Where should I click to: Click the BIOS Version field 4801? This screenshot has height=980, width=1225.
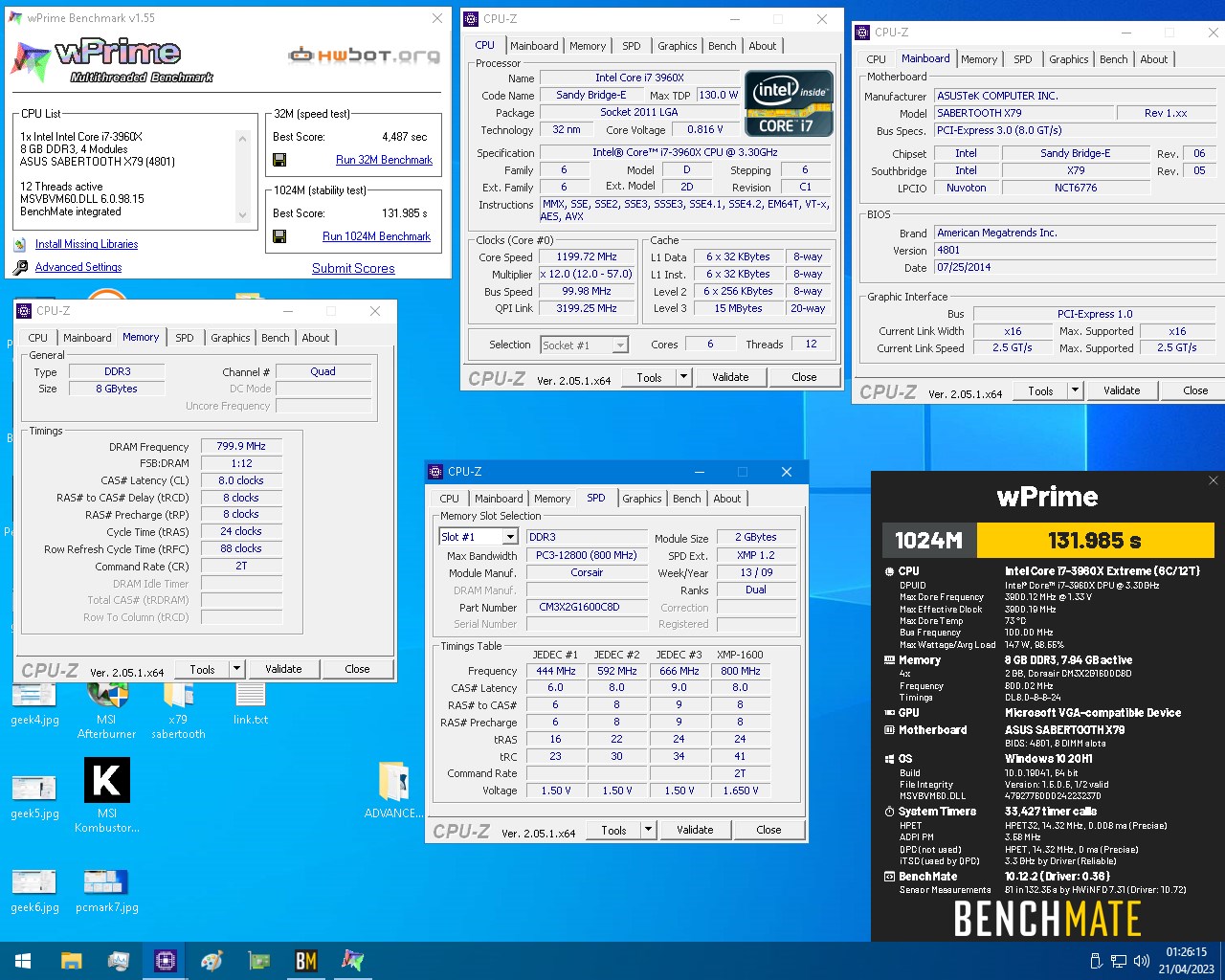click(1075, 251)
